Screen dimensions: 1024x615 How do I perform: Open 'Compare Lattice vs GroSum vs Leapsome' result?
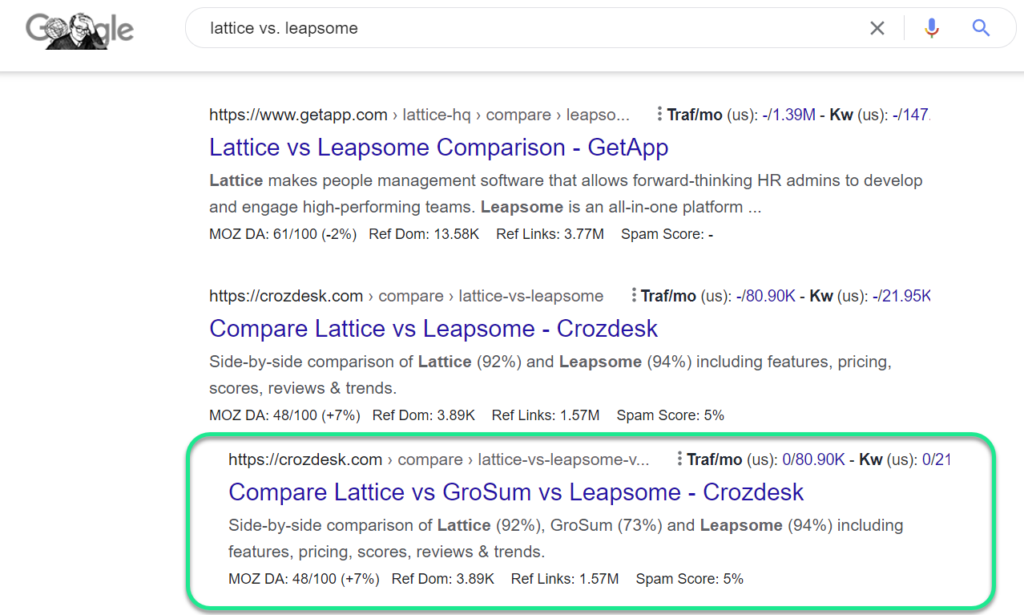516,492
